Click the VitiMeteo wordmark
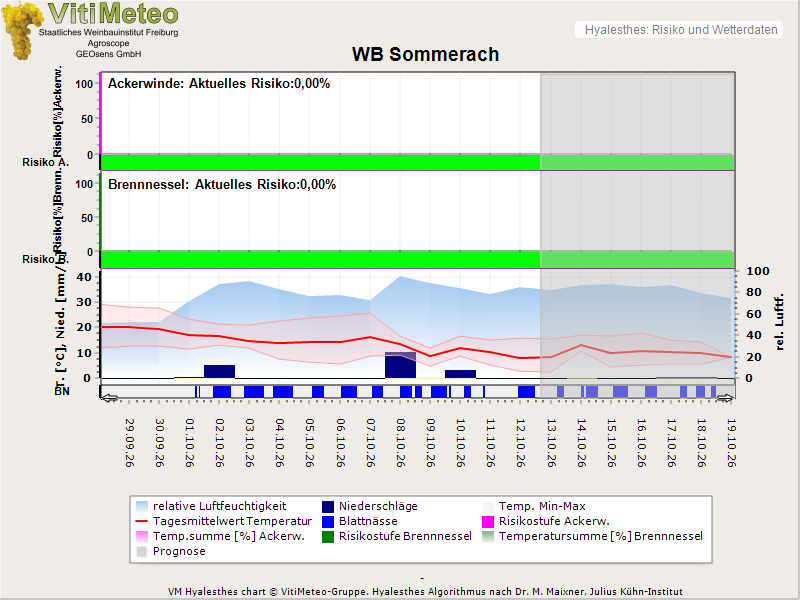Viewport: 800px width, 600px height. pyautogui.click(x=113, y=13)
